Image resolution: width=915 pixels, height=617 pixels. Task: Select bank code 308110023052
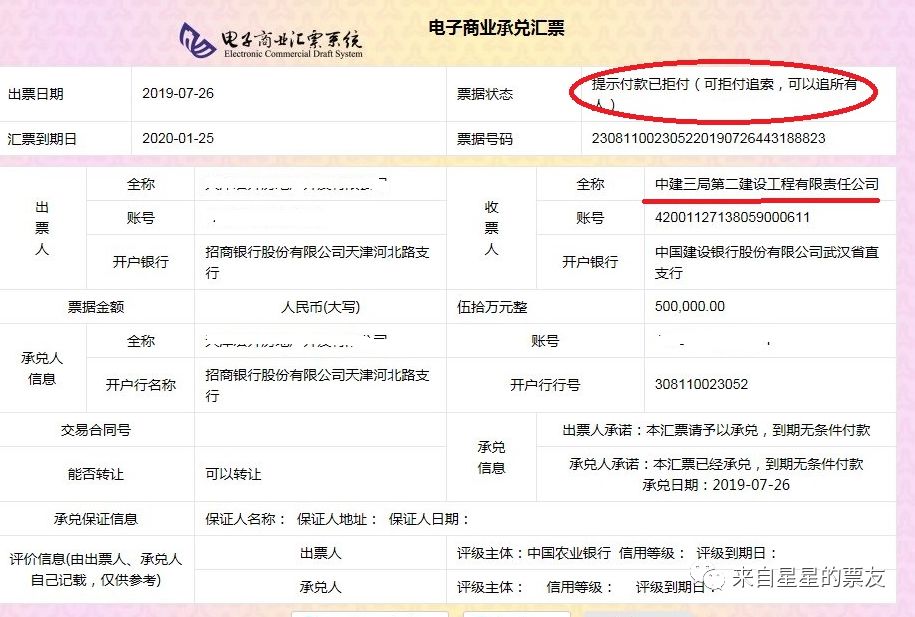click(701, 385)
